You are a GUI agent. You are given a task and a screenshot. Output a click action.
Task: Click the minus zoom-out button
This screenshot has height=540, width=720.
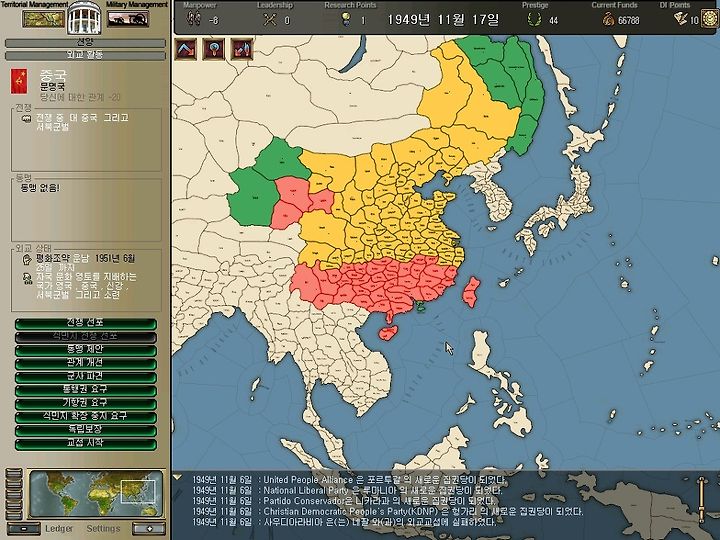[x=24, y=529]
